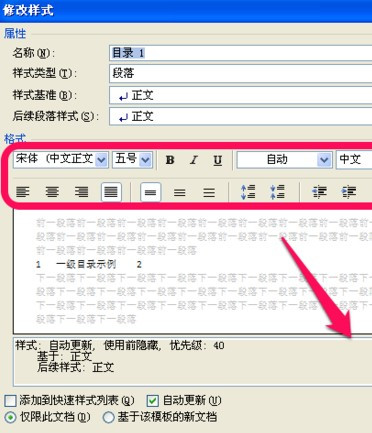Increase paragraph spacing icon
The image size is (372, 433).
click(248, 192)
